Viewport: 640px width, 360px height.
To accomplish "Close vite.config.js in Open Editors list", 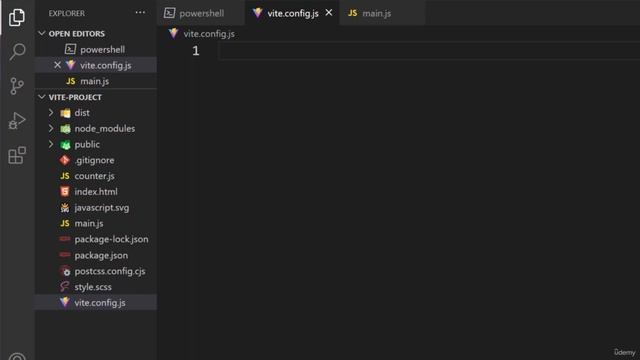I will tap(58, 65).
